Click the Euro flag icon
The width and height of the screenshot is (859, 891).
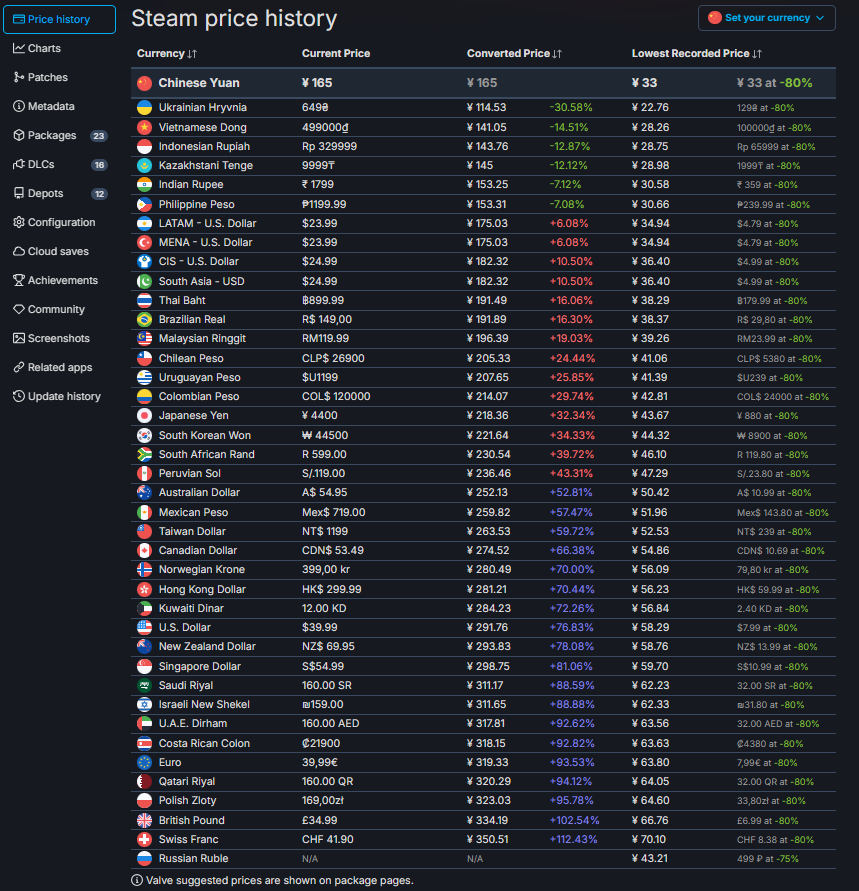pyautogui.click(x=144, y=762)
